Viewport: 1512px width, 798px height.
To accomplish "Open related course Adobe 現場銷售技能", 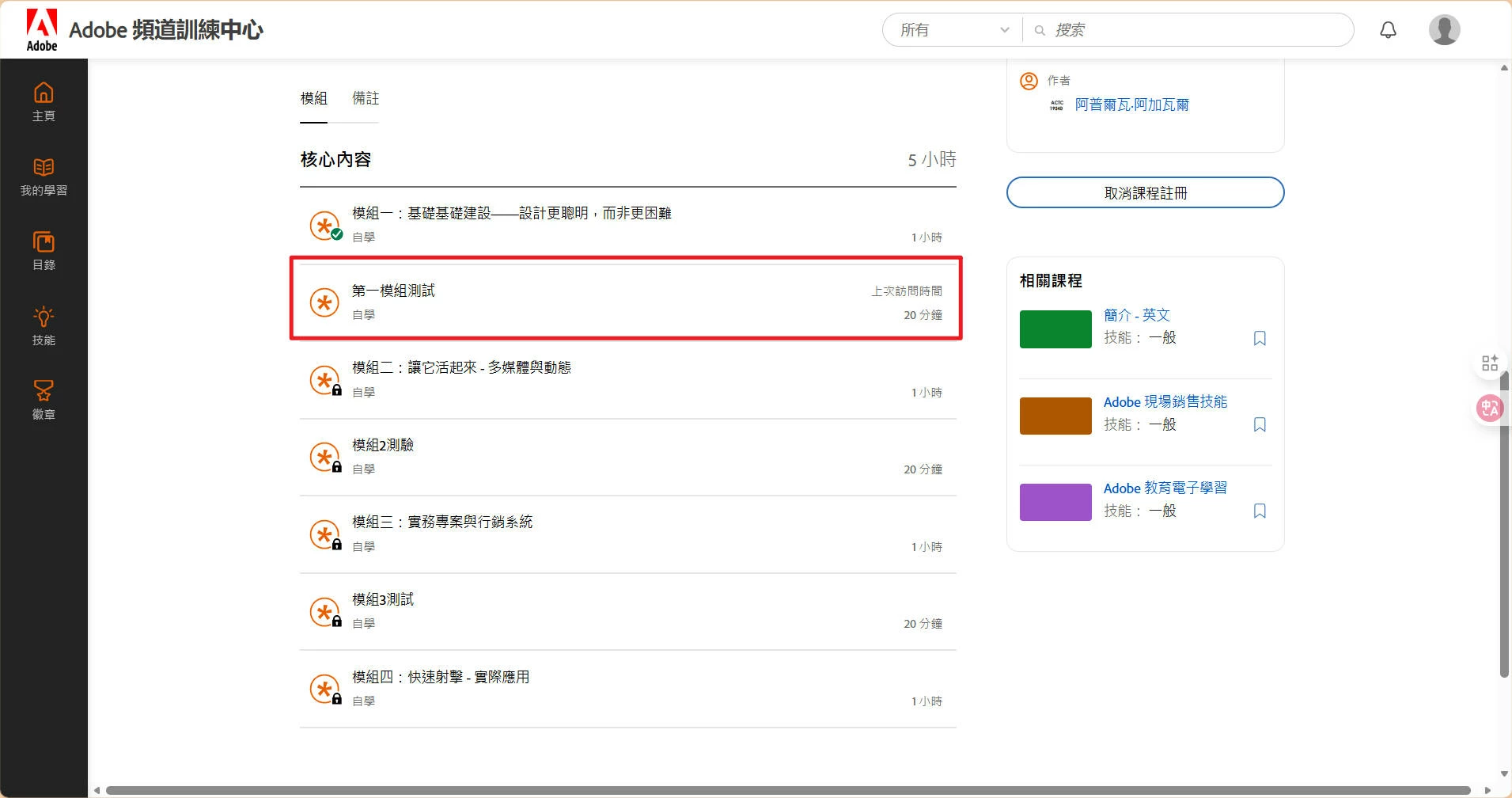I will pos(1165,401).
